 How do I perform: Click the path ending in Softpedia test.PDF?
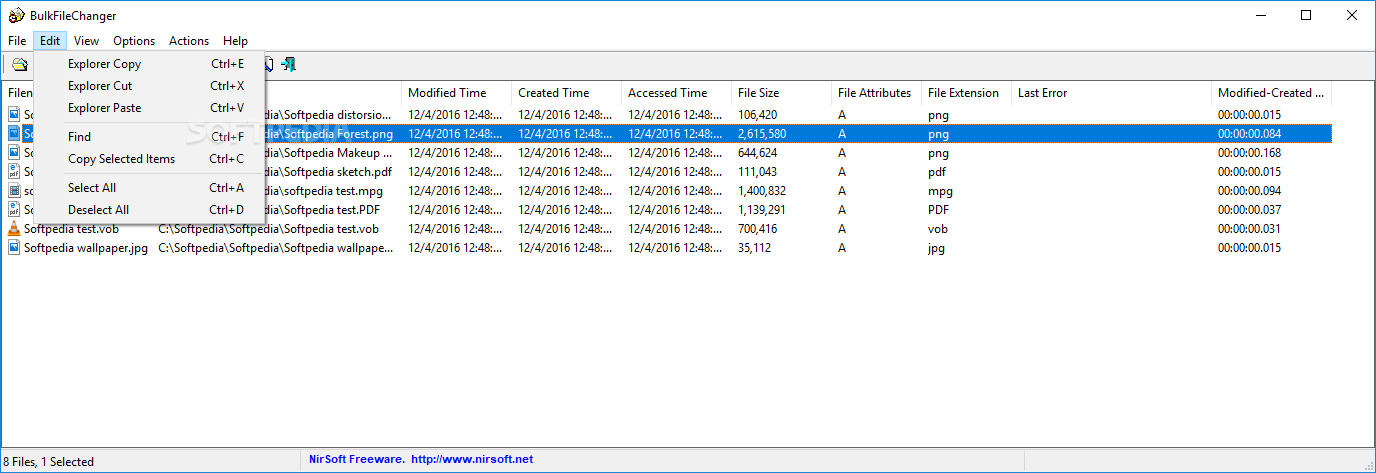(324, 210)
